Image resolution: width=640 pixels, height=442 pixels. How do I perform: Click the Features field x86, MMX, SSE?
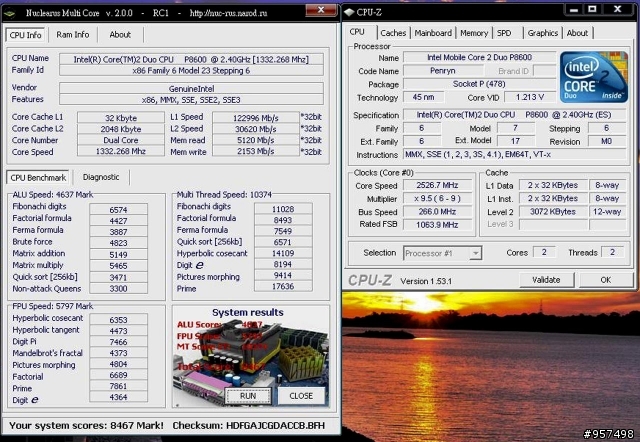click(191, 100)
